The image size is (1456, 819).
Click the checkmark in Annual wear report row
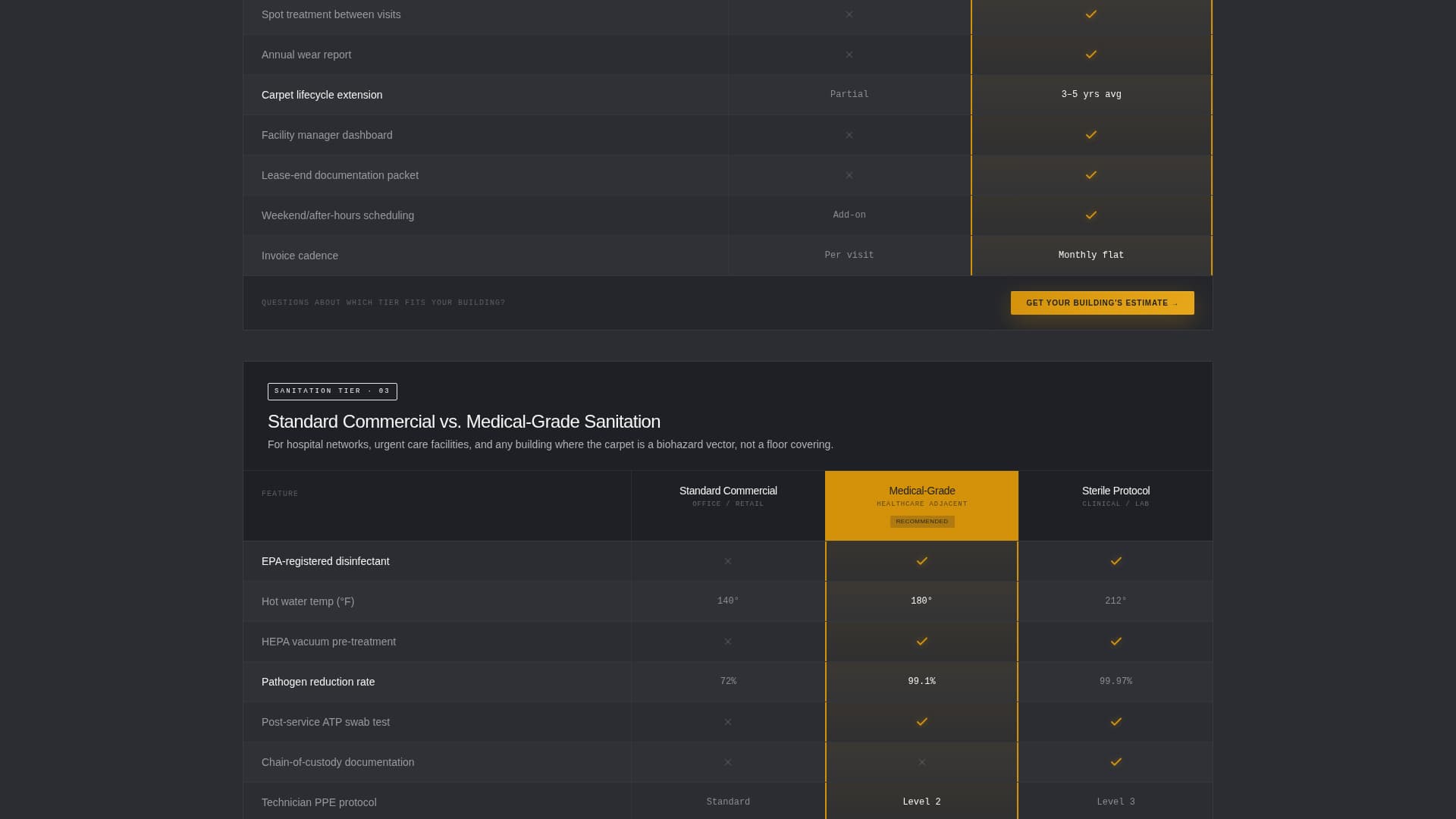click(x=1091, y=55)
